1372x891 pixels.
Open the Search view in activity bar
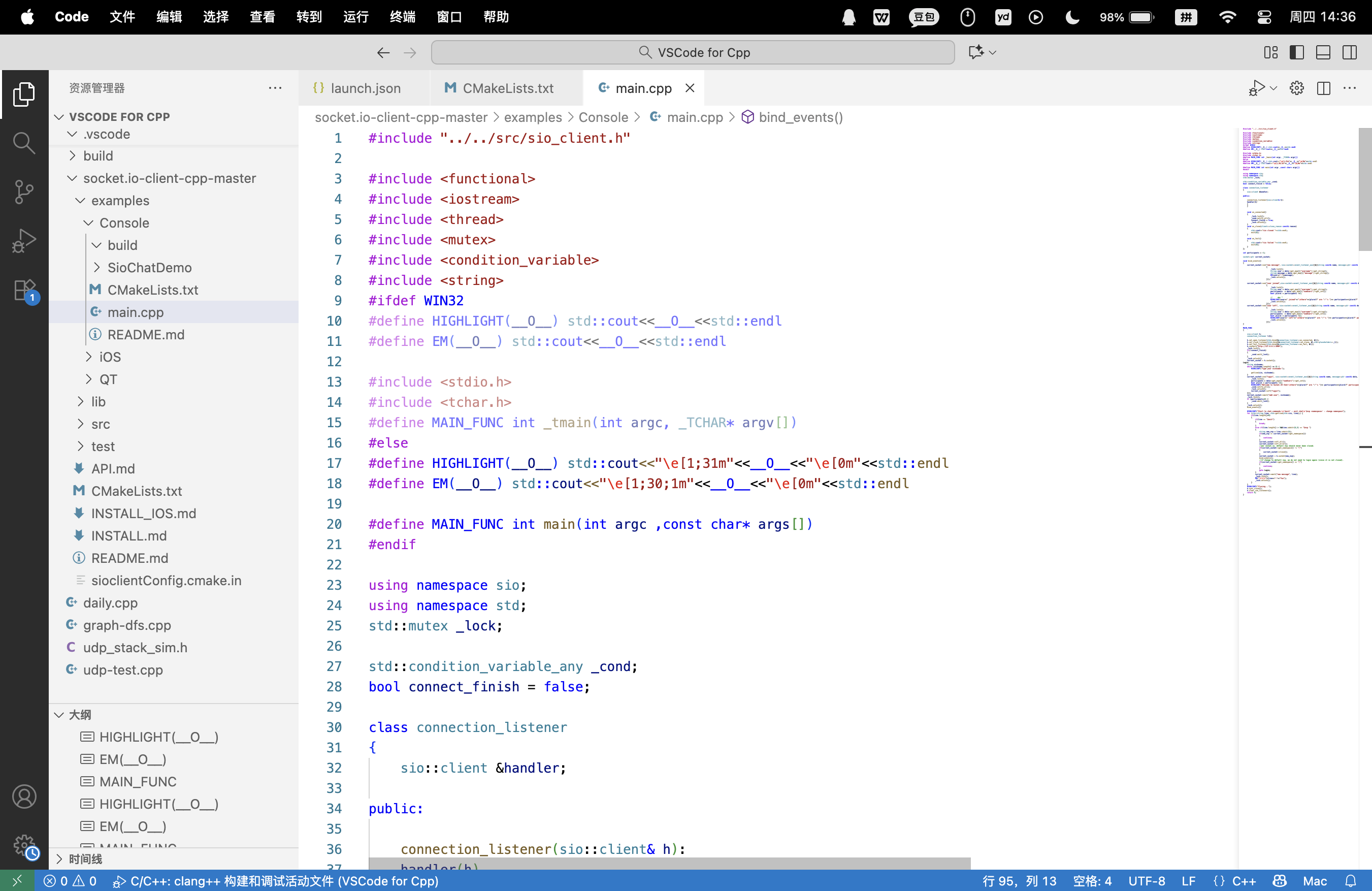[x=24, y=142]
